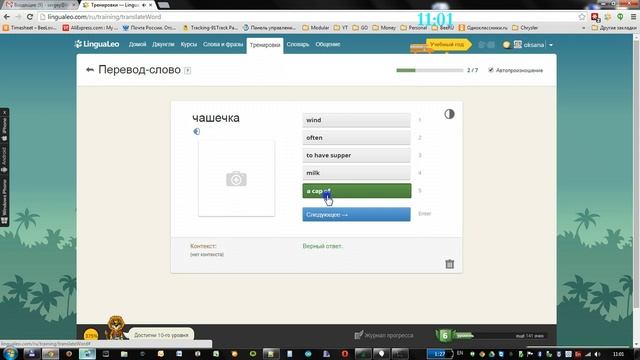Click the blue Следующее button
The height and width of the screenshot is (360, 640).
tap(356, 214)
